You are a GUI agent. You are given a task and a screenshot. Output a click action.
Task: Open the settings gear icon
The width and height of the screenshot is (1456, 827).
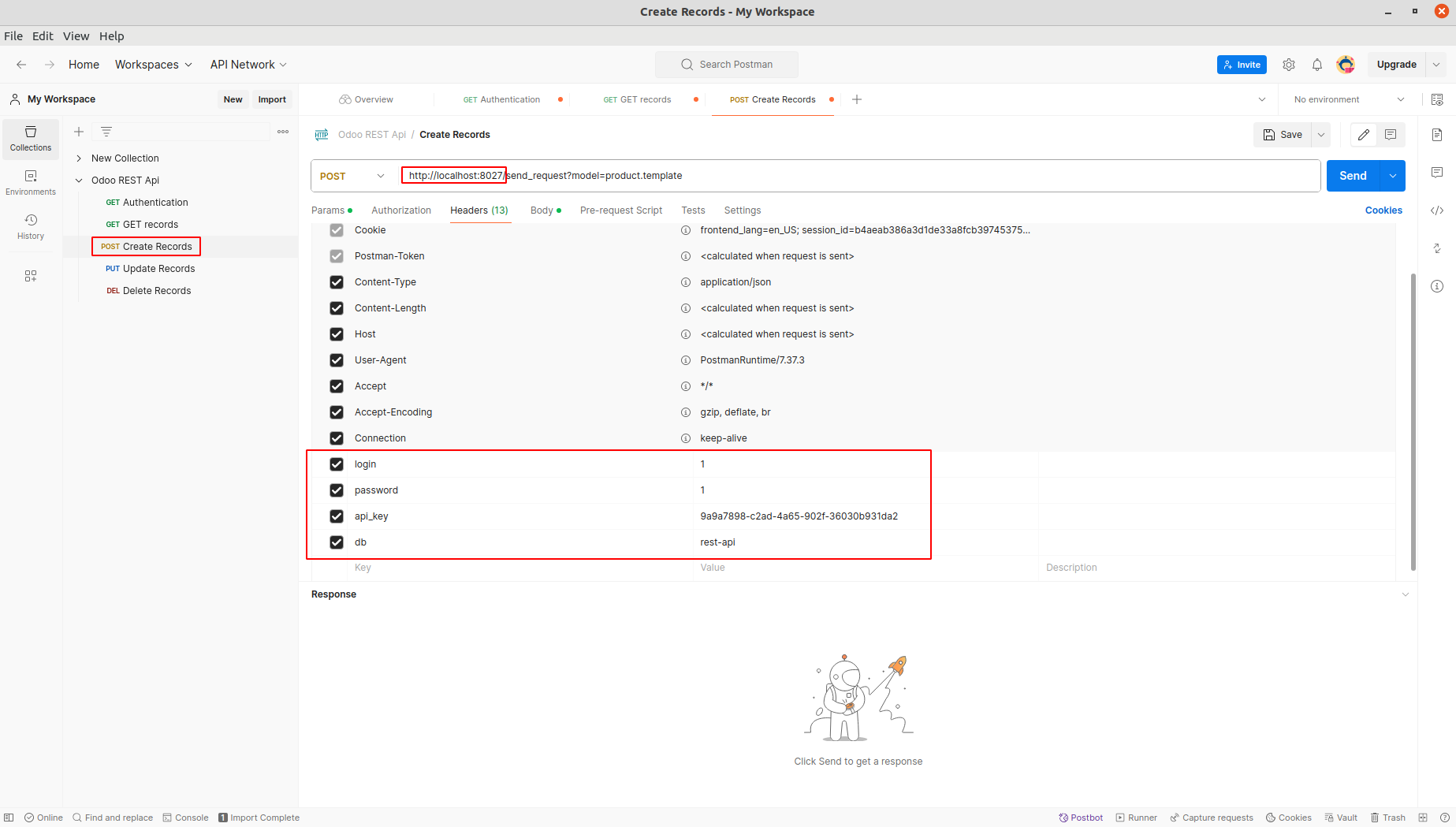(1289, 65)
